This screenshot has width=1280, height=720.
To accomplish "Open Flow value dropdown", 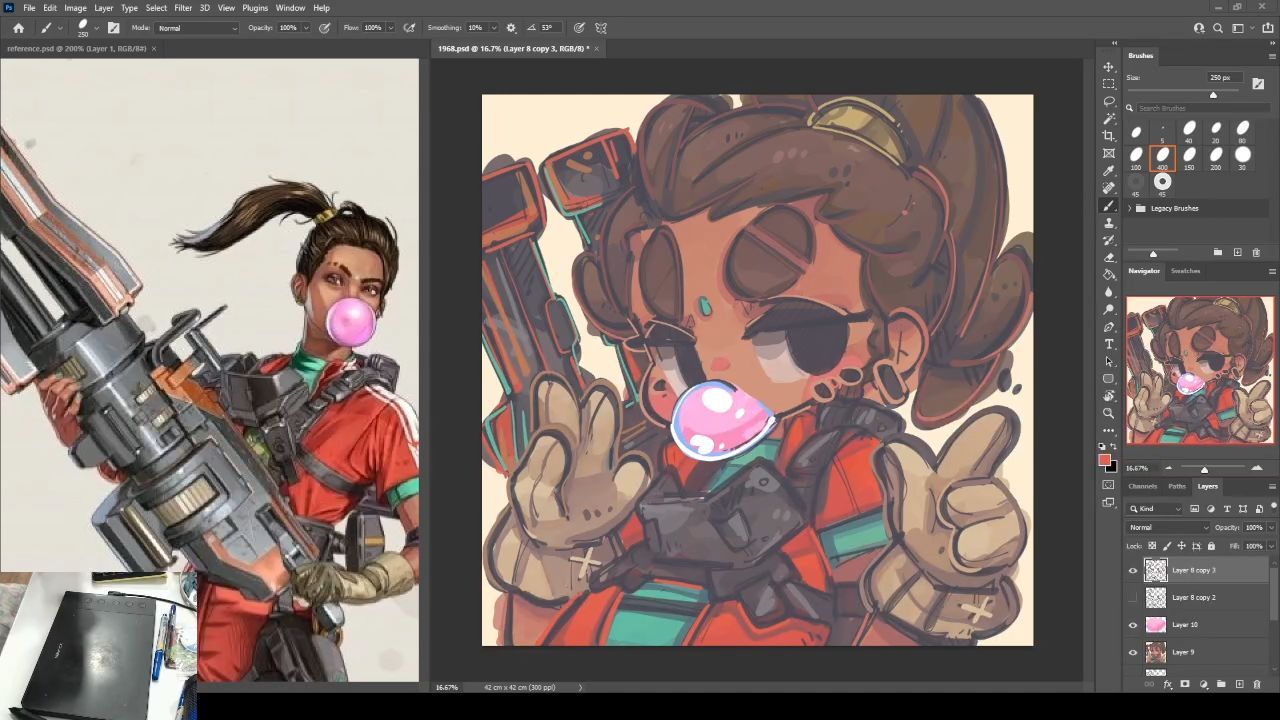I will coord(390,28).
